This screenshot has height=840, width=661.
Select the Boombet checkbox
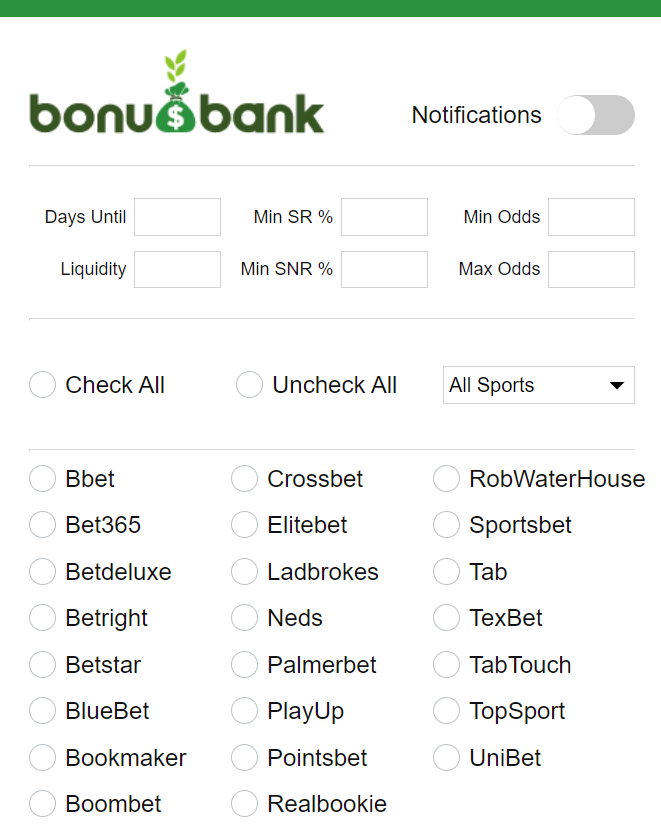click(x=42, y=804)
